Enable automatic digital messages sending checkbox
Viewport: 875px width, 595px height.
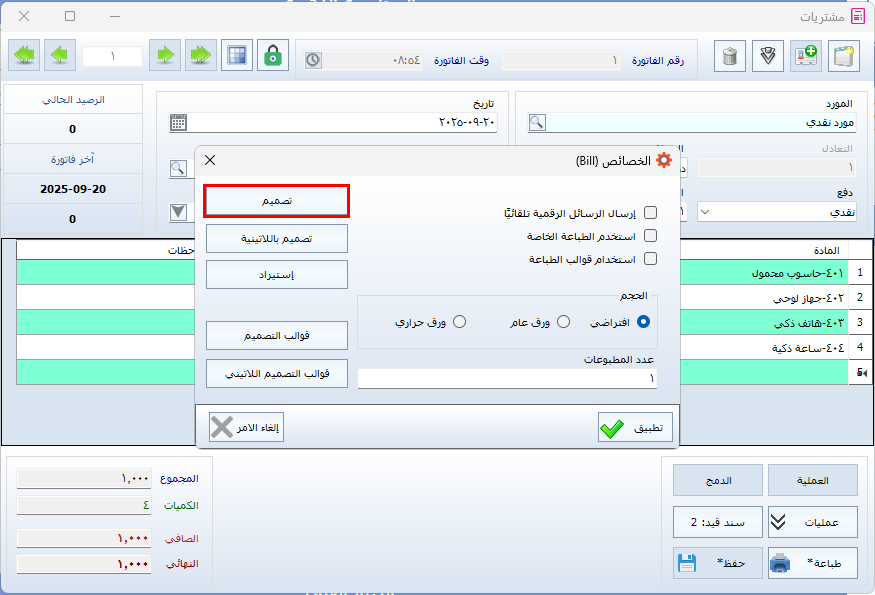tap(651, 213)
